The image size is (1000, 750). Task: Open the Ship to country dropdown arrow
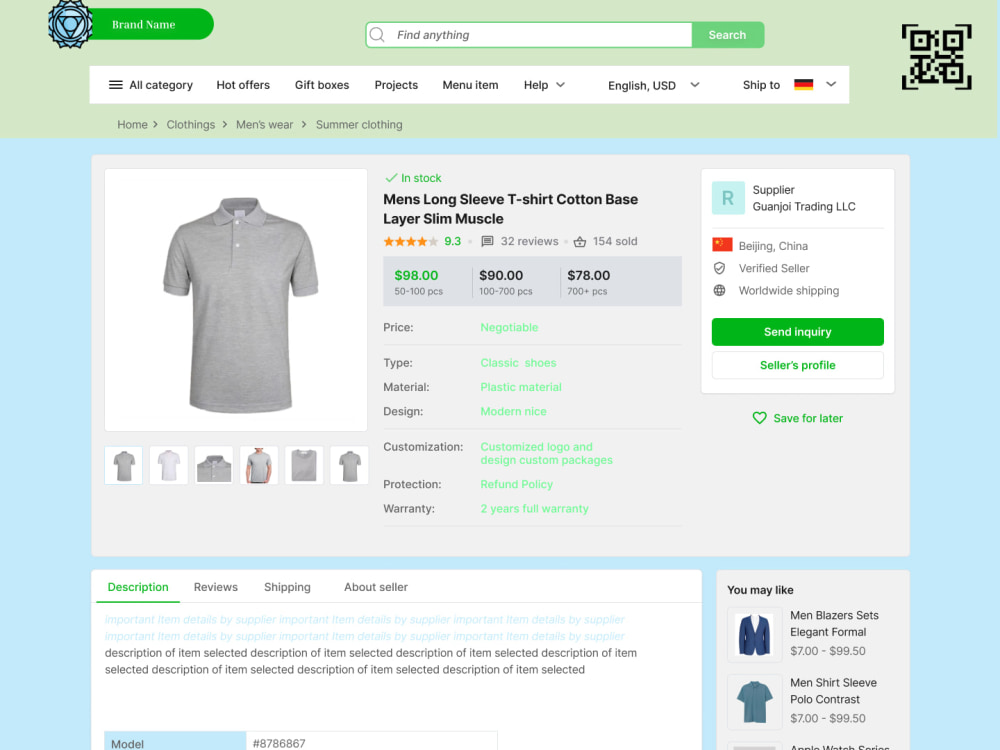[x=831, y=84]
